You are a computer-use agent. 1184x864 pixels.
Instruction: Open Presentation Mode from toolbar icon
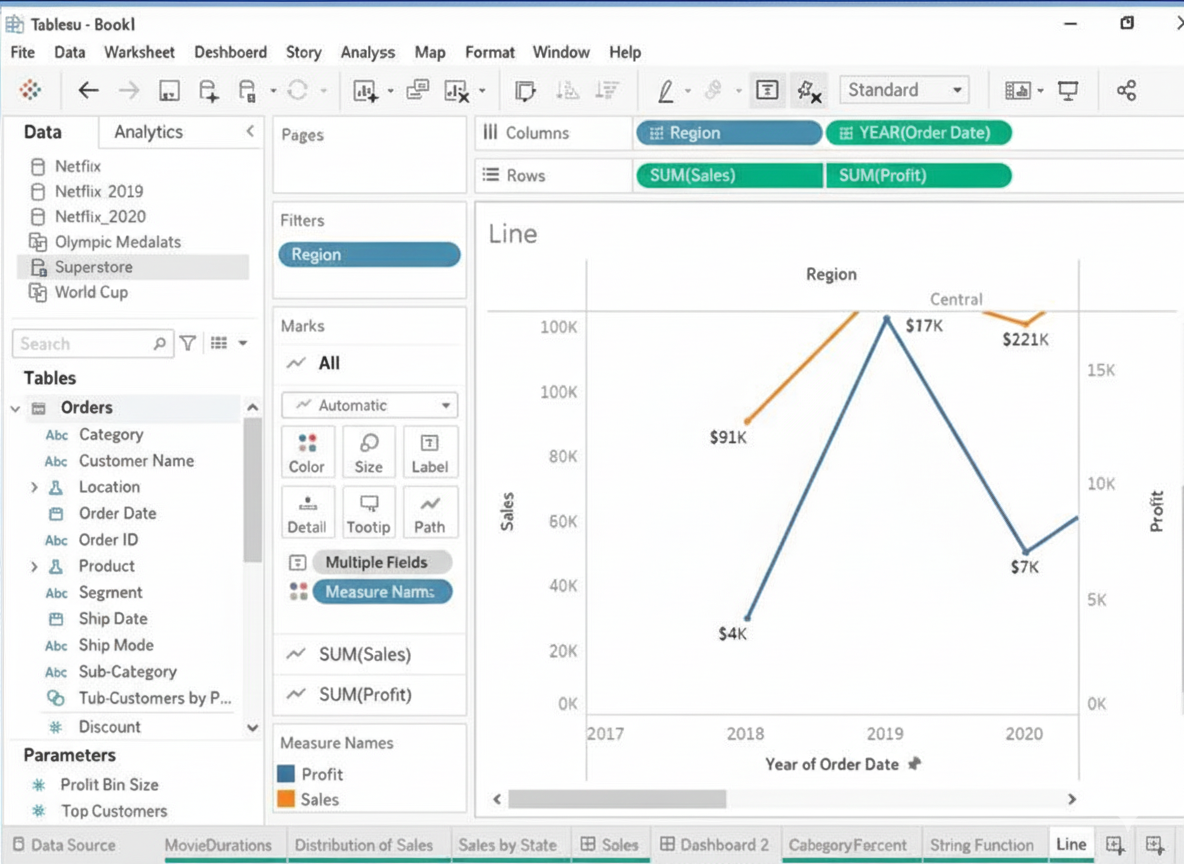[x=1069, y=91]
